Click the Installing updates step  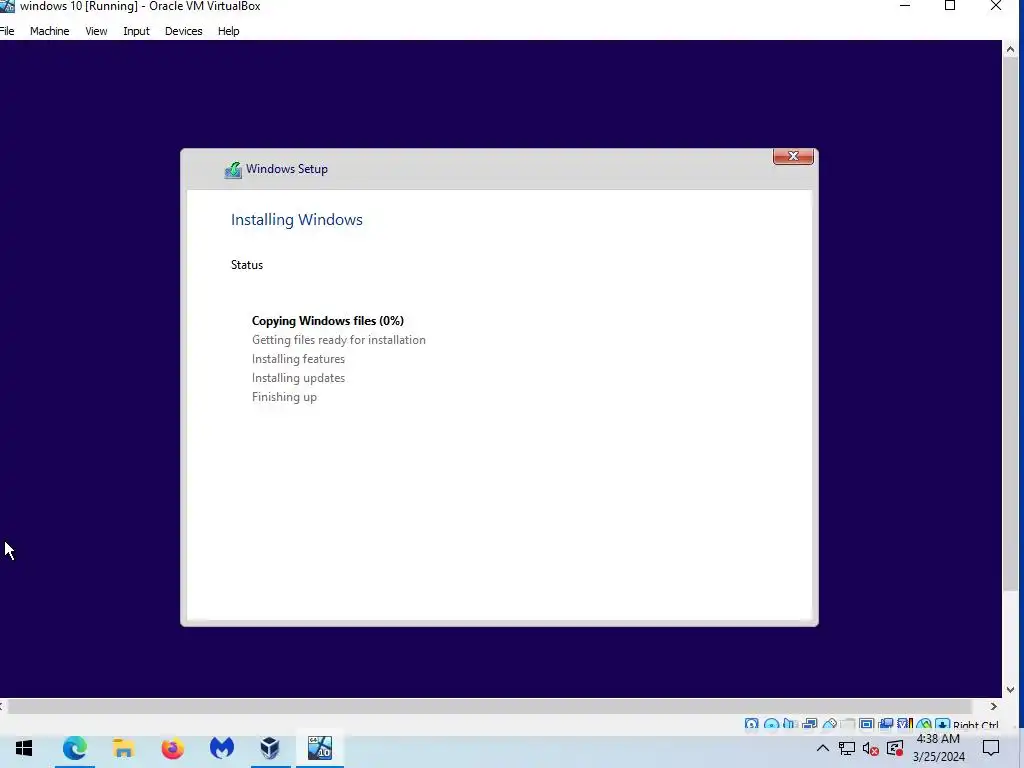tap(298, 377)
